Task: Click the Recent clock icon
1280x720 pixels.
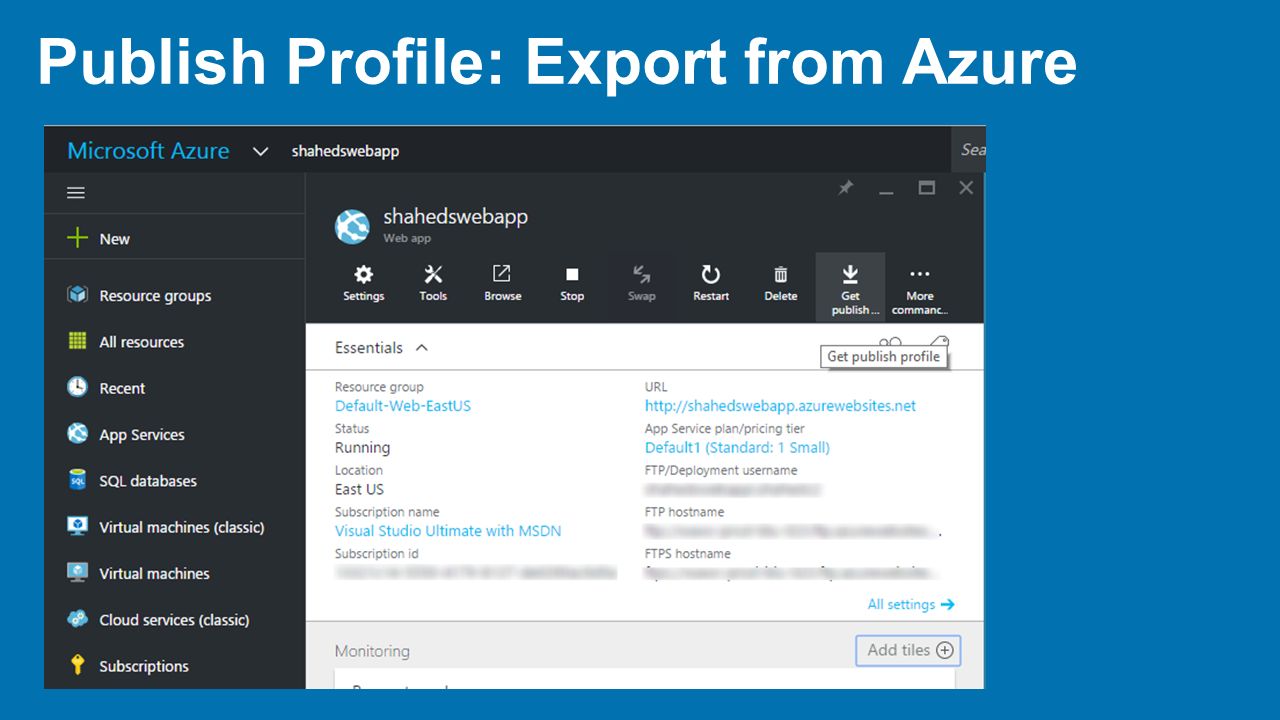Action: [77, 387]
